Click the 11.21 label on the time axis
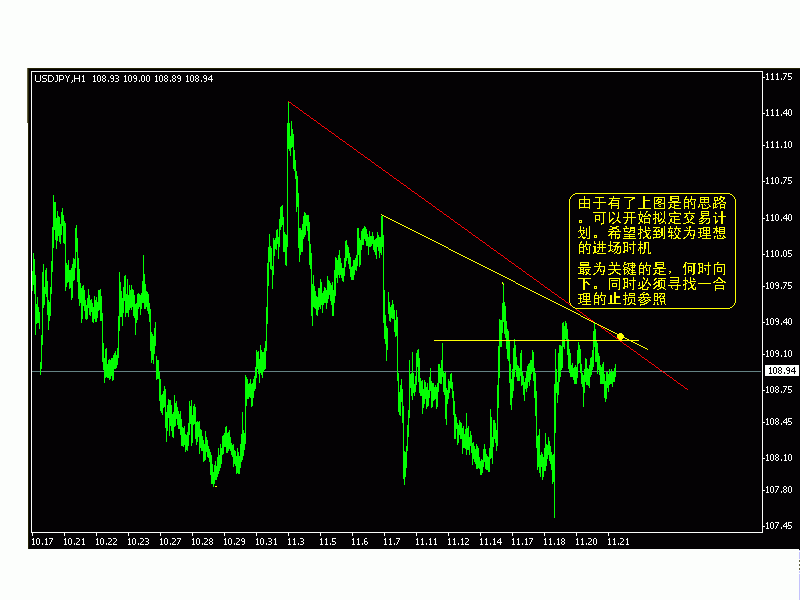The height and width of the screenshot is (600, 800). tap(620, 543)
